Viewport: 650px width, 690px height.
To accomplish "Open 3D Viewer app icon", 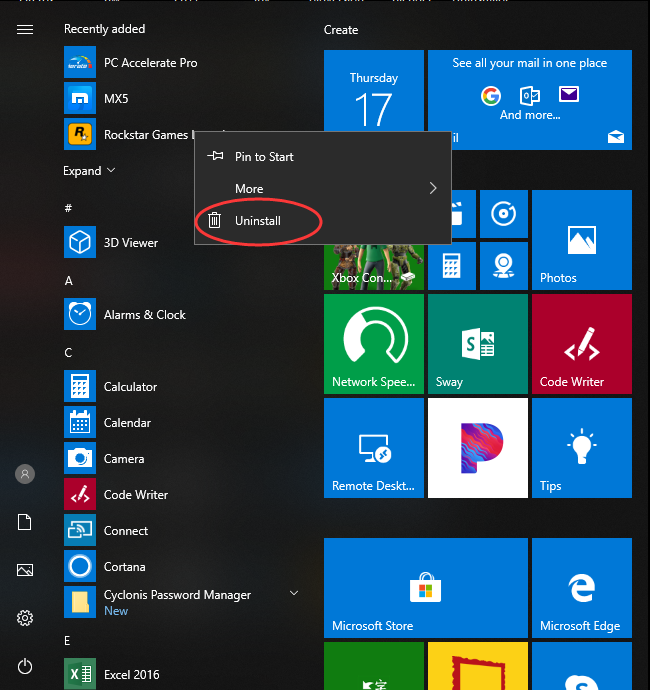I will click(x=80, y=242).
